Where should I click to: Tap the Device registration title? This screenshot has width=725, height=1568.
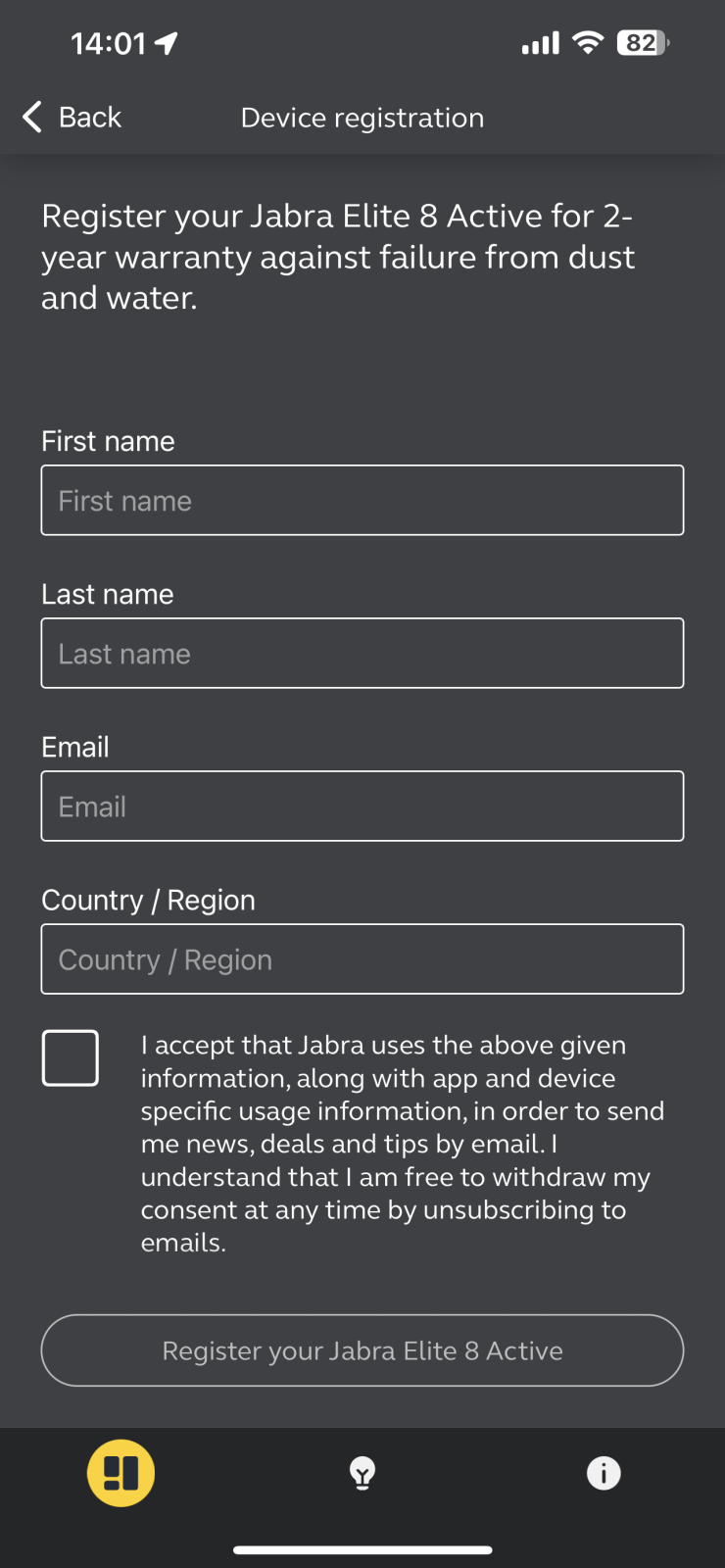pyautogui.click(x=362, y=118)
